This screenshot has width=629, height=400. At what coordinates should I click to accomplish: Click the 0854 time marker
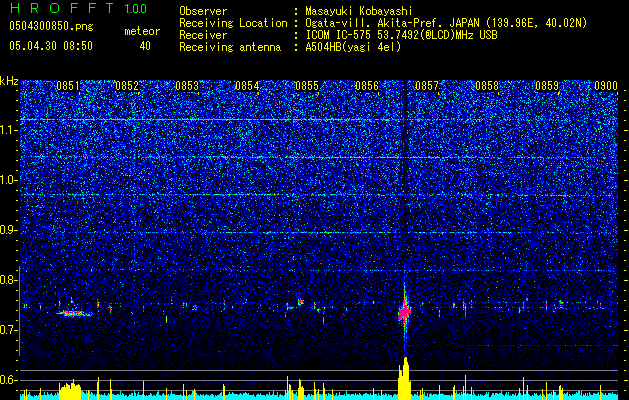tap(247, 86)
